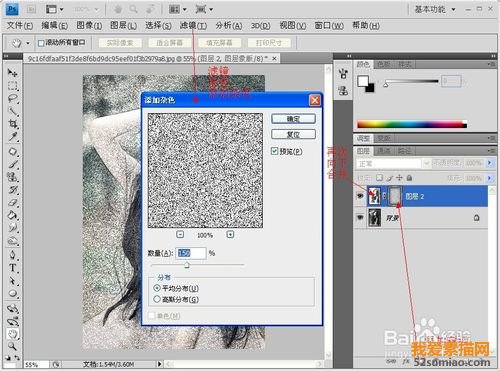Select the Blur tool
The height and width of the screenshot is (371, 500).
(13, 228)
